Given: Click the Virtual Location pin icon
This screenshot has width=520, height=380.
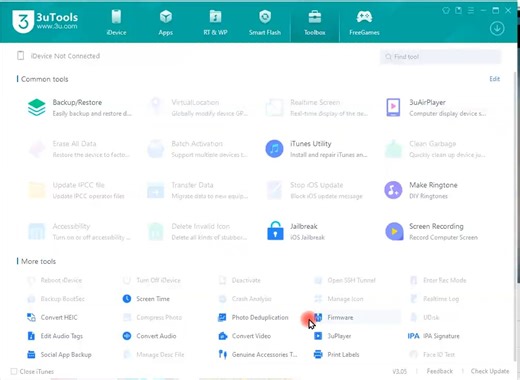Looking at the screenshot, I should (156, 107).
